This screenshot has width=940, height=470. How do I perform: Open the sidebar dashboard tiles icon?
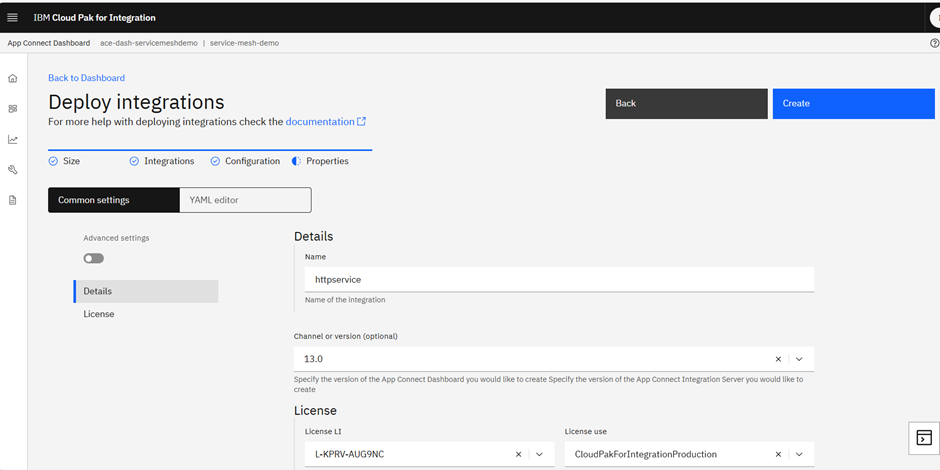13,109
